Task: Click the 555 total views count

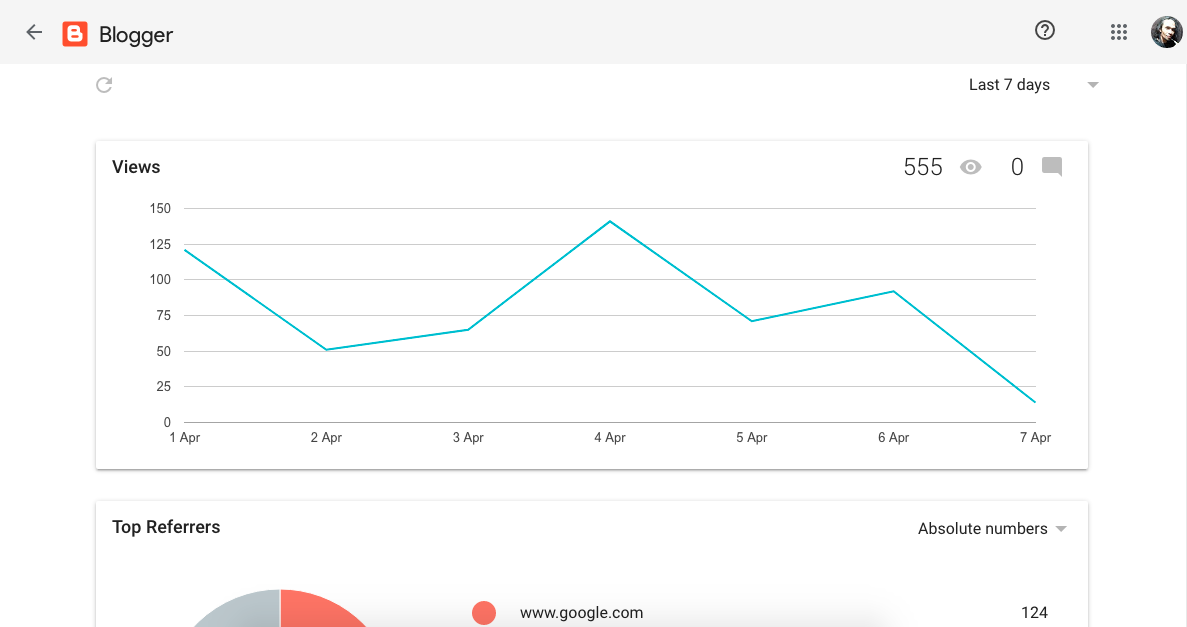Action: 922,167
